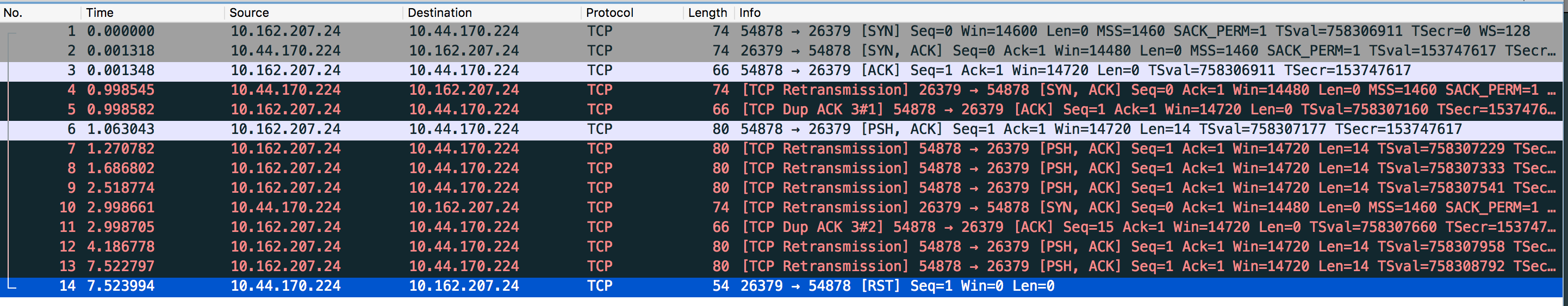Sort packets by the No. column header
1568x306 pixels.
click(40, 13)
